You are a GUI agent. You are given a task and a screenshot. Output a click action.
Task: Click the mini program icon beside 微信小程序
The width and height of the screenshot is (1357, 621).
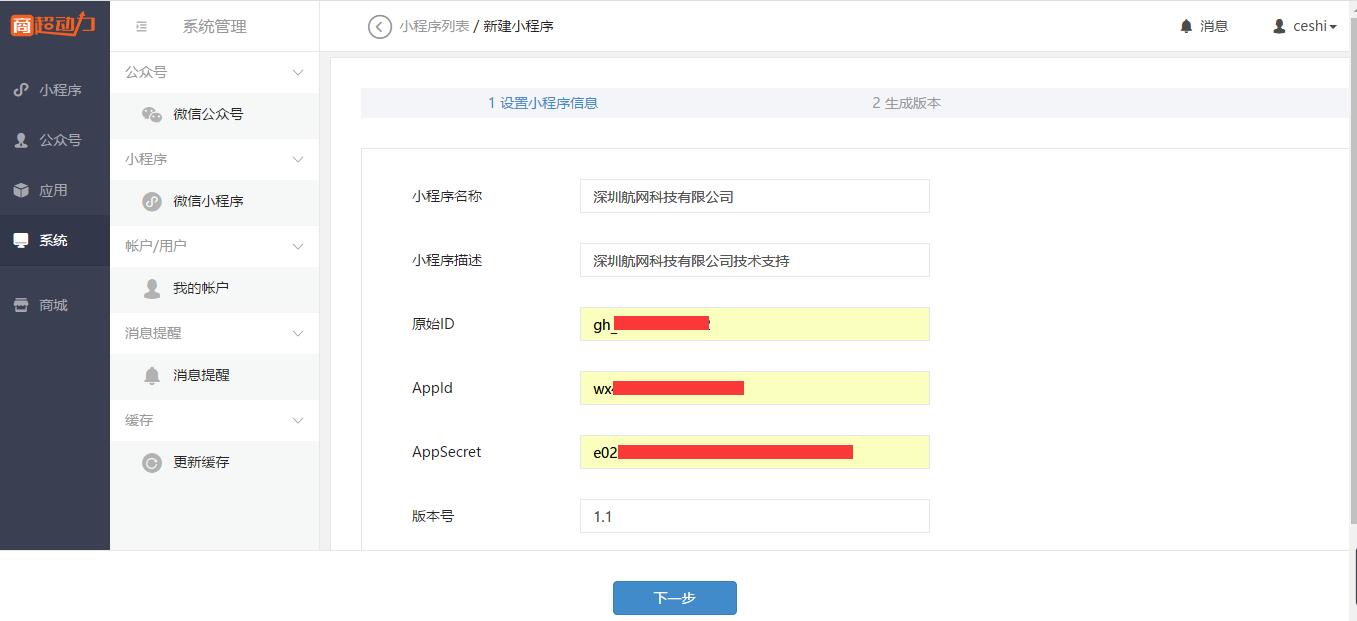tap(152, 201)
